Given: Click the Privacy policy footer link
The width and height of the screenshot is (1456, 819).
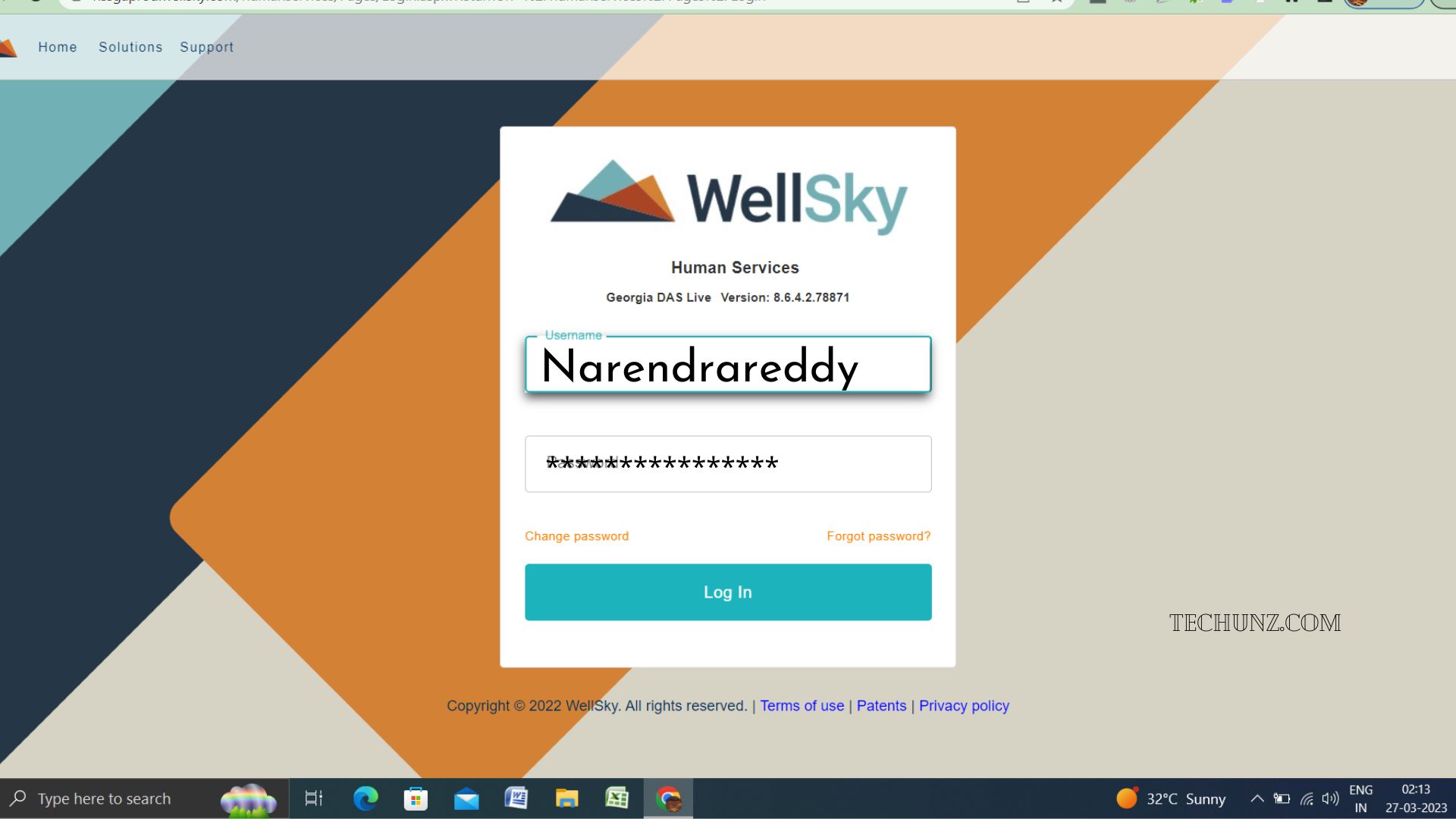Looking at the screenshot, I should point(964,705).
